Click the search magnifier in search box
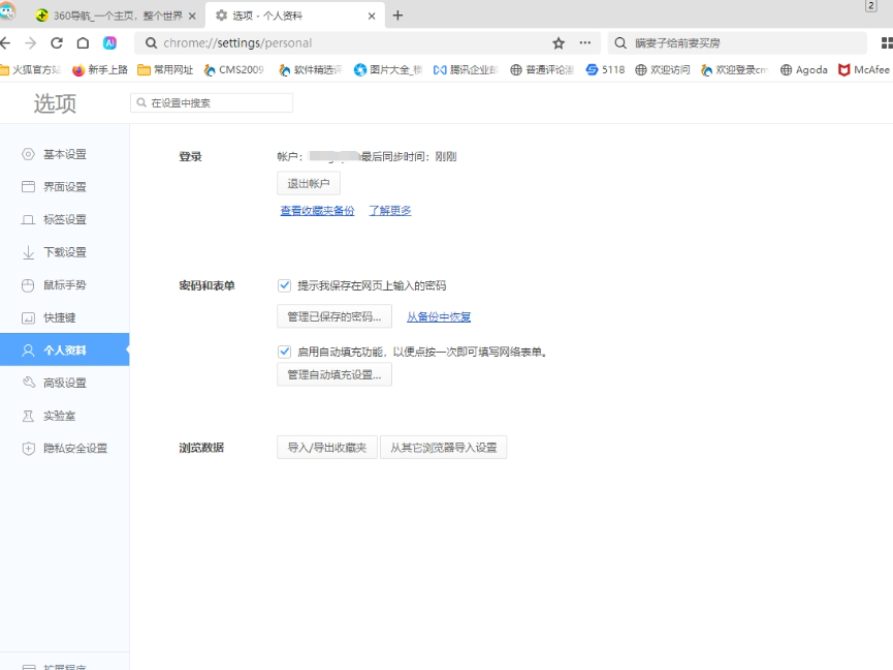The width and height of the screenshot is (893, 670). [x=621, y=43]
